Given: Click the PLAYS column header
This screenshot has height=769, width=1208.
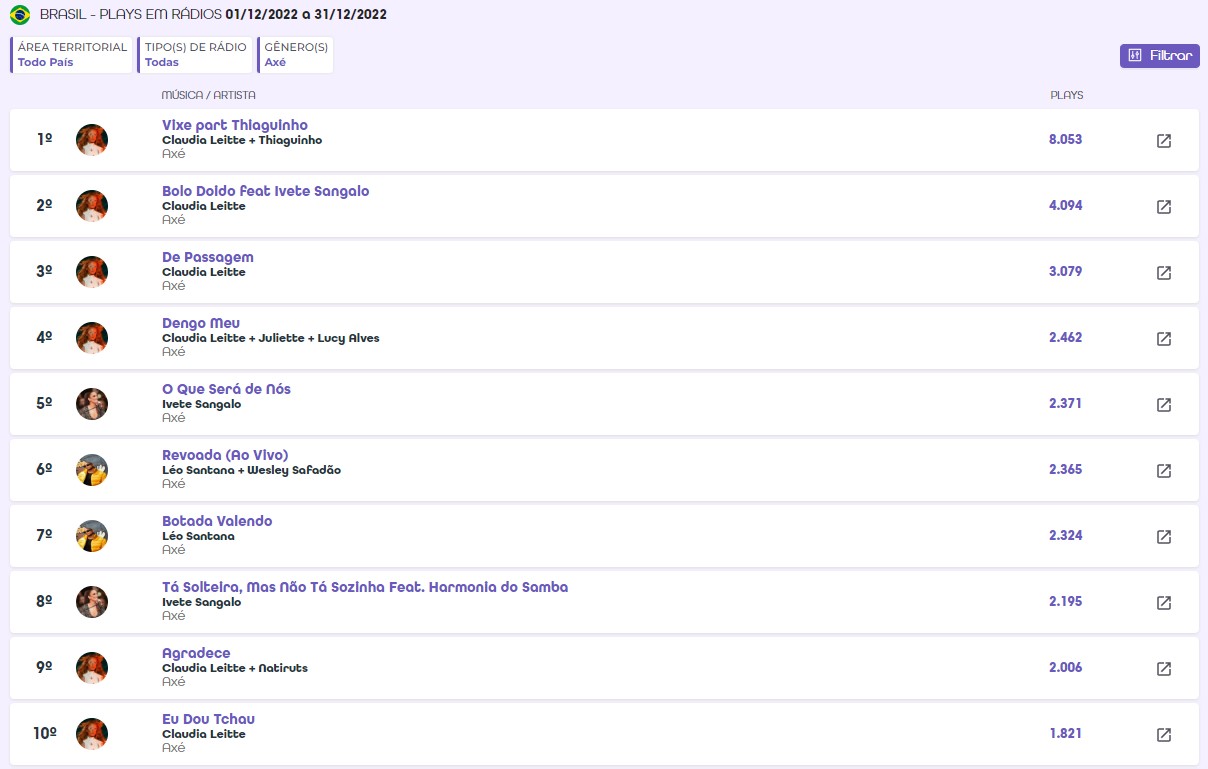Looking at the screenshot, I should coord(1066,96).
